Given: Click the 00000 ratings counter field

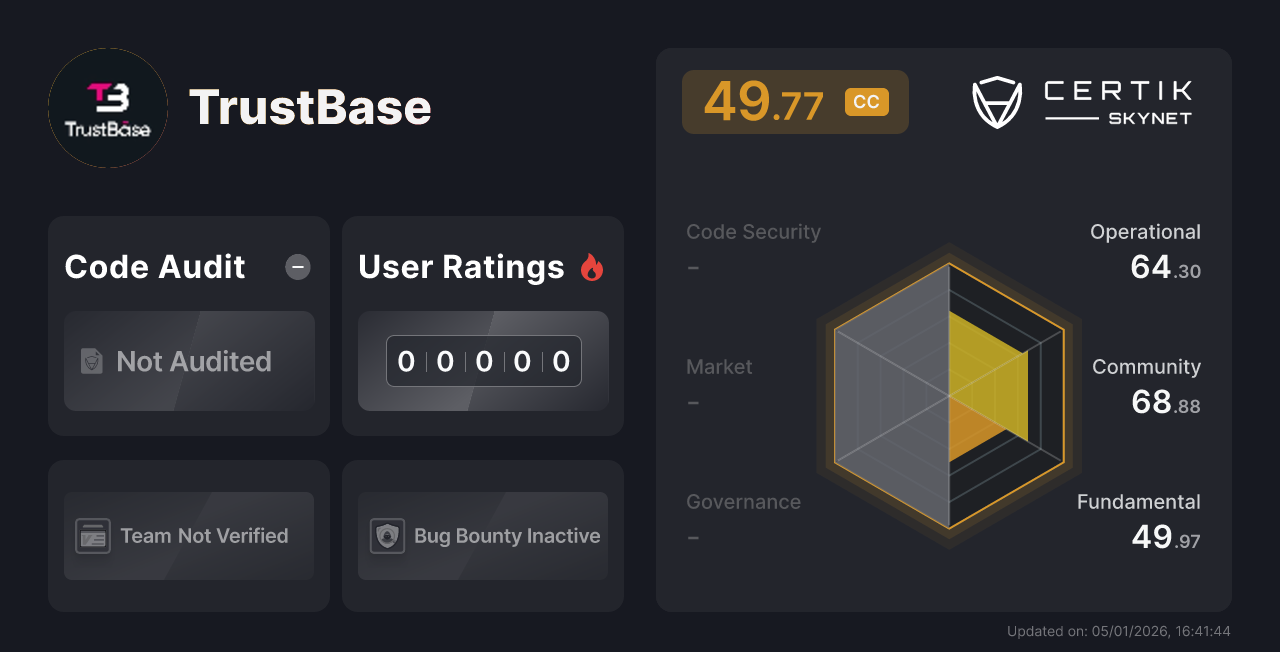Looking at the screenshot, I should click(483, 361).
